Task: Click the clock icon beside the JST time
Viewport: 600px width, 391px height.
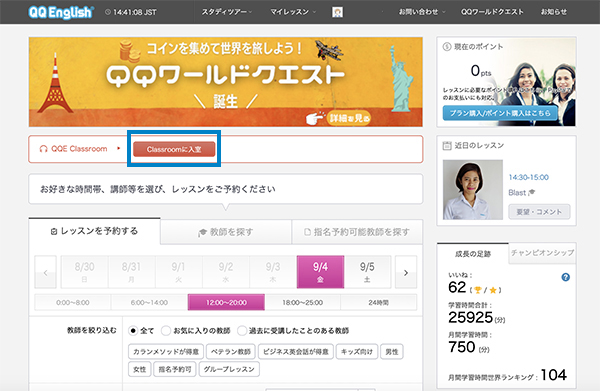Action: 108,12
